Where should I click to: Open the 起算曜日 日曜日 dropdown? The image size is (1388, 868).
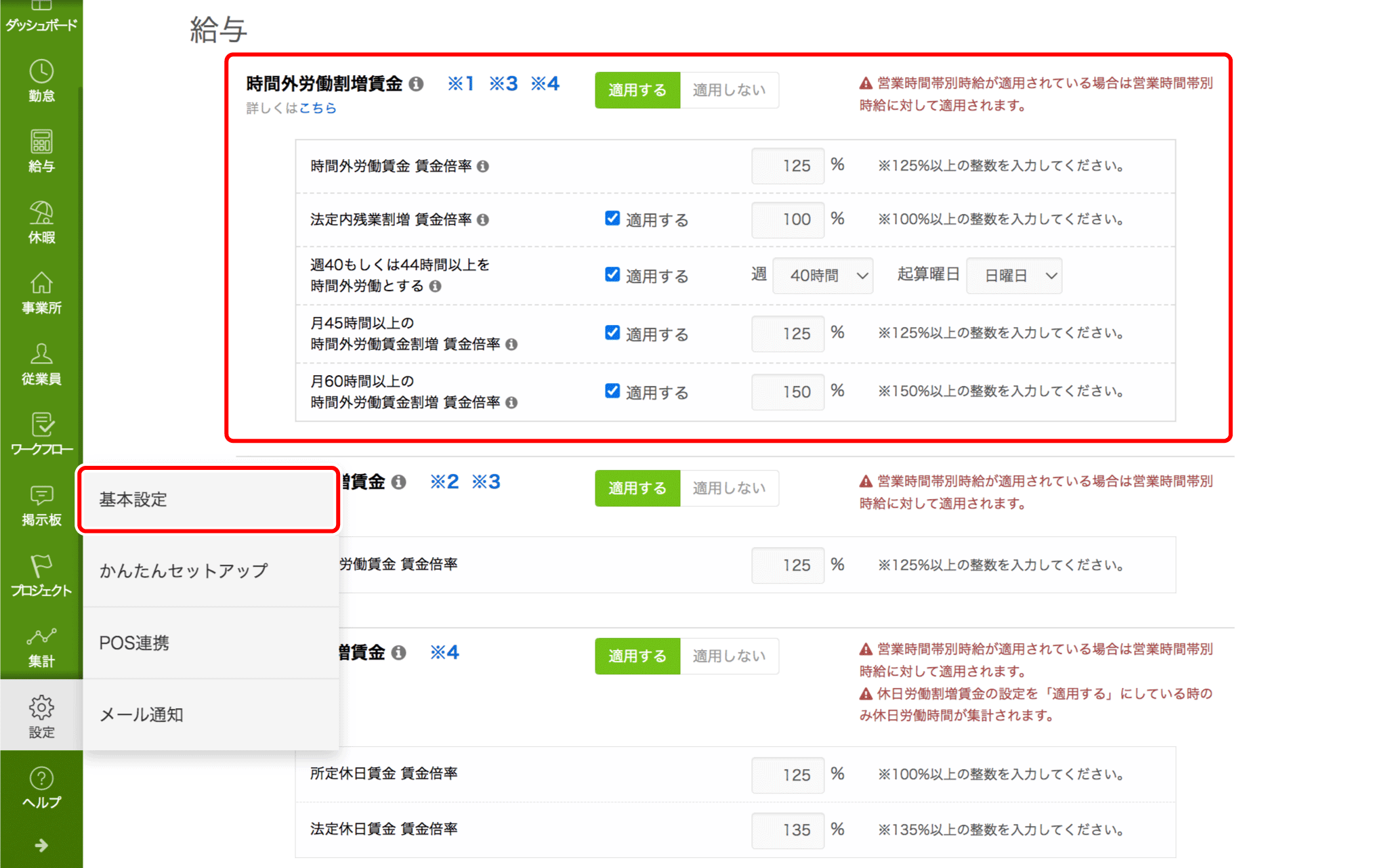point(1014,276)
